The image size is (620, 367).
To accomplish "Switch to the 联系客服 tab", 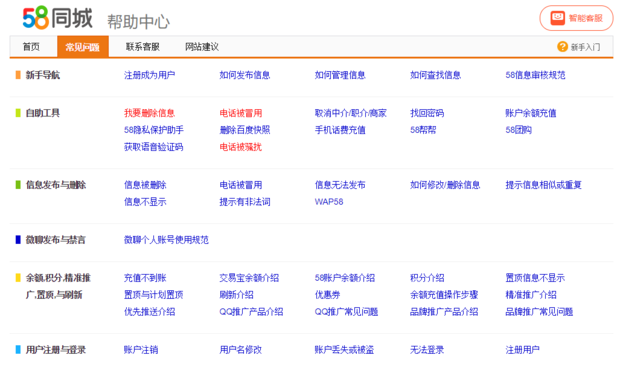I will [x=143, y=47].
